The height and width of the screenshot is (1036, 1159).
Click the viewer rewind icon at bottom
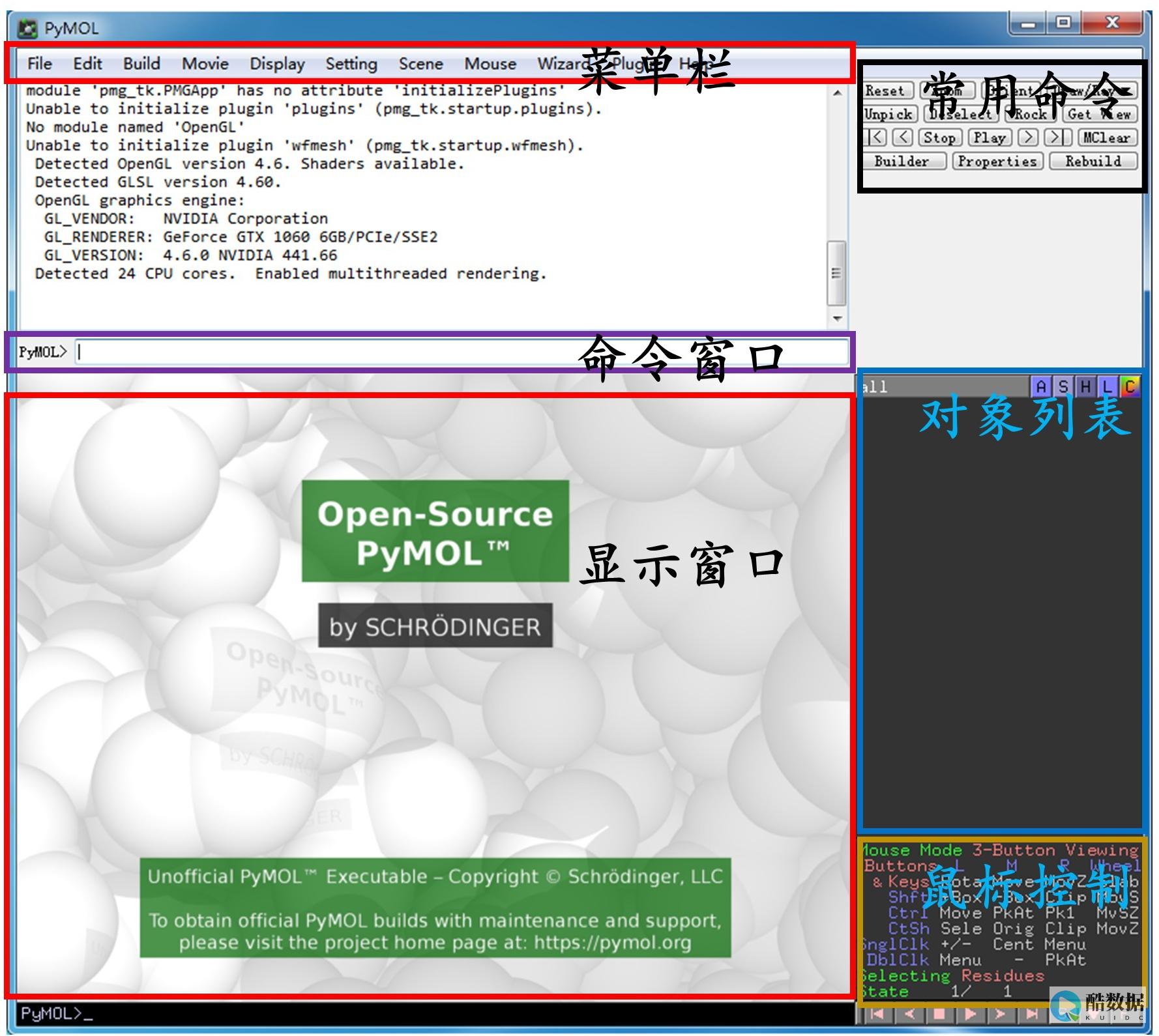point(877,1014)
